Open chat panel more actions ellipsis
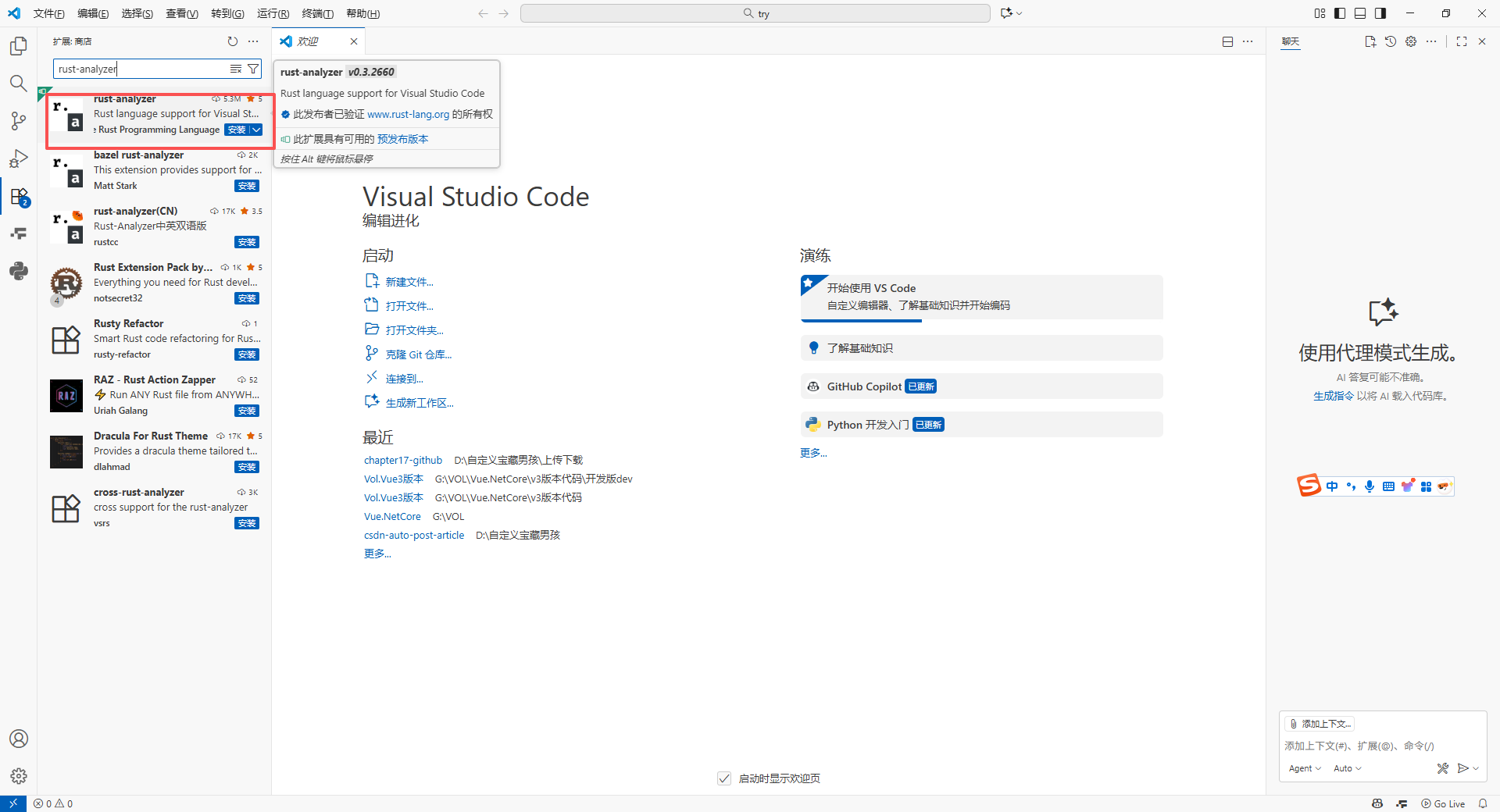1500x812 pixels. (1431, 41)
